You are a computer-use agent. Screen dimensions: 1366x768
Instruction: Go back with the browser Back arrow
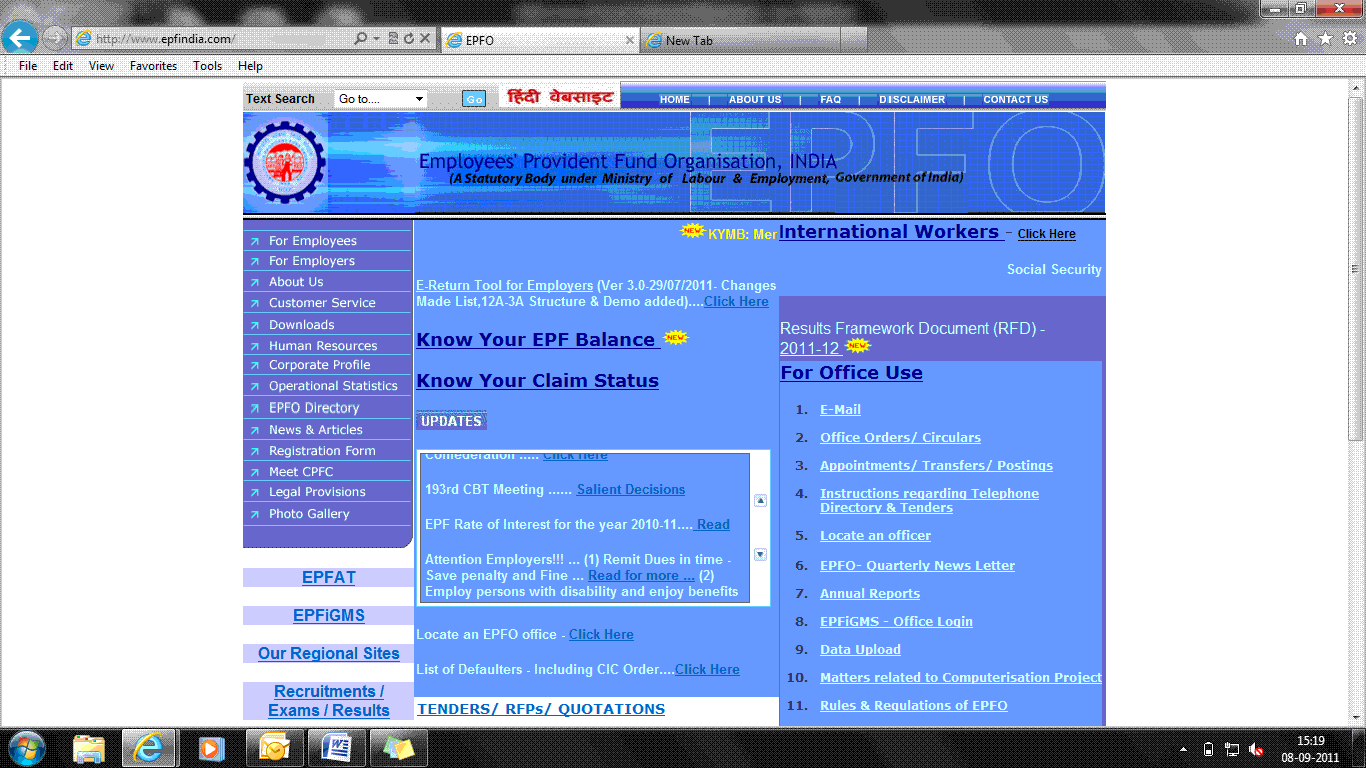(20, 38)
